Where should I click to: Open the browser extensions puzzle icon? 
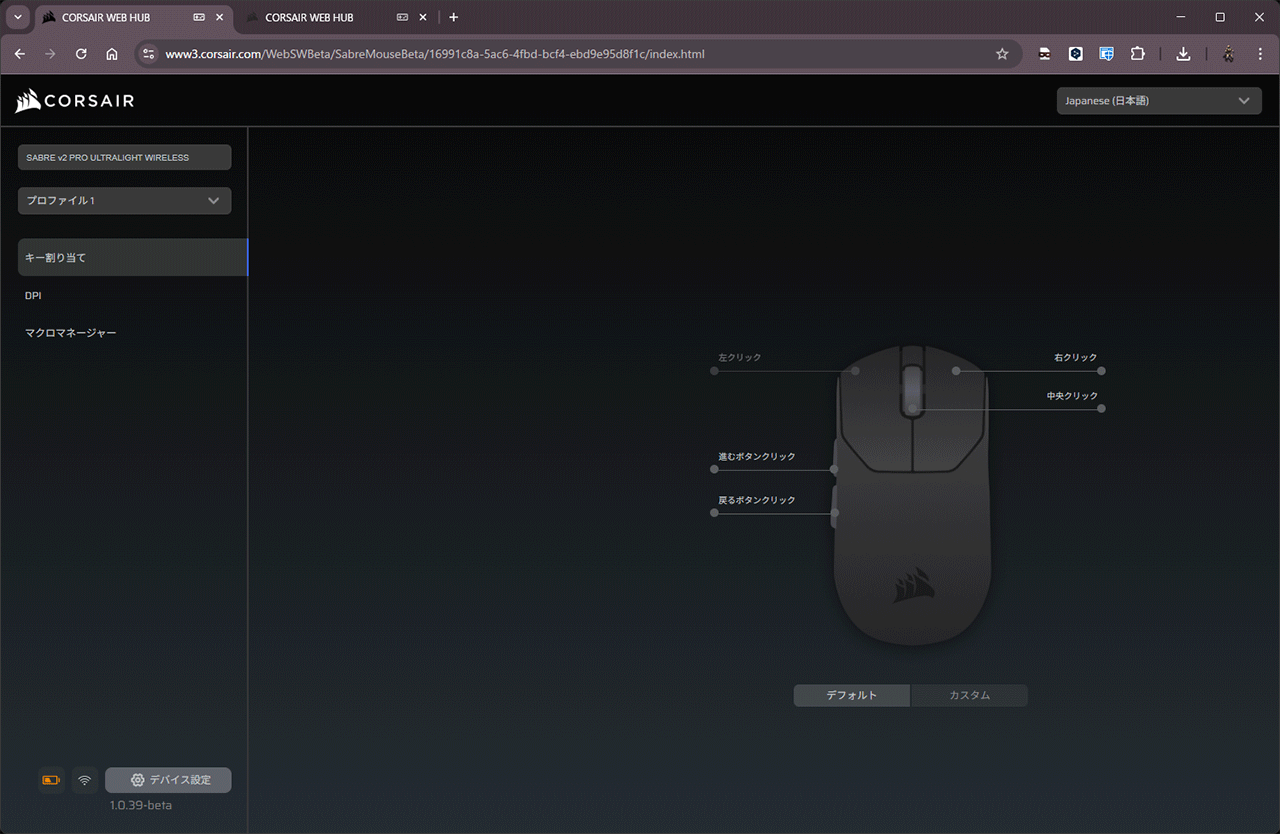point(1137,54)
